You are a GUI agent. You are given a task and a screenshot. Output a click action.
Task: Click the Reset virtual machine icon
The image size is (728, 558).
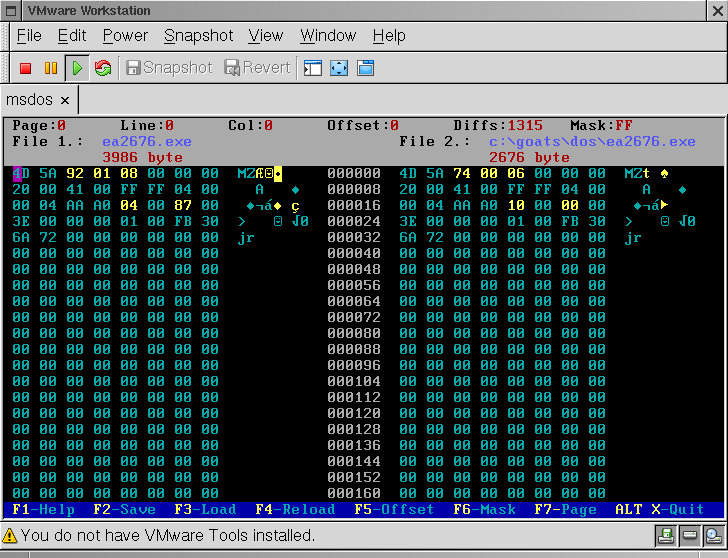coord(103,68)
